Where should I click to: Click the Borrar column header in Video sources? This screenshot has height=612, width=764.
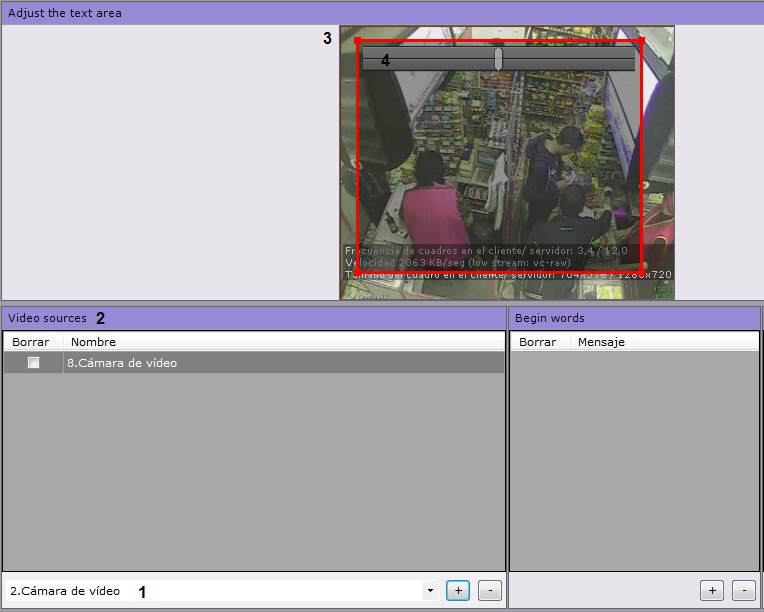pos(31,342)
